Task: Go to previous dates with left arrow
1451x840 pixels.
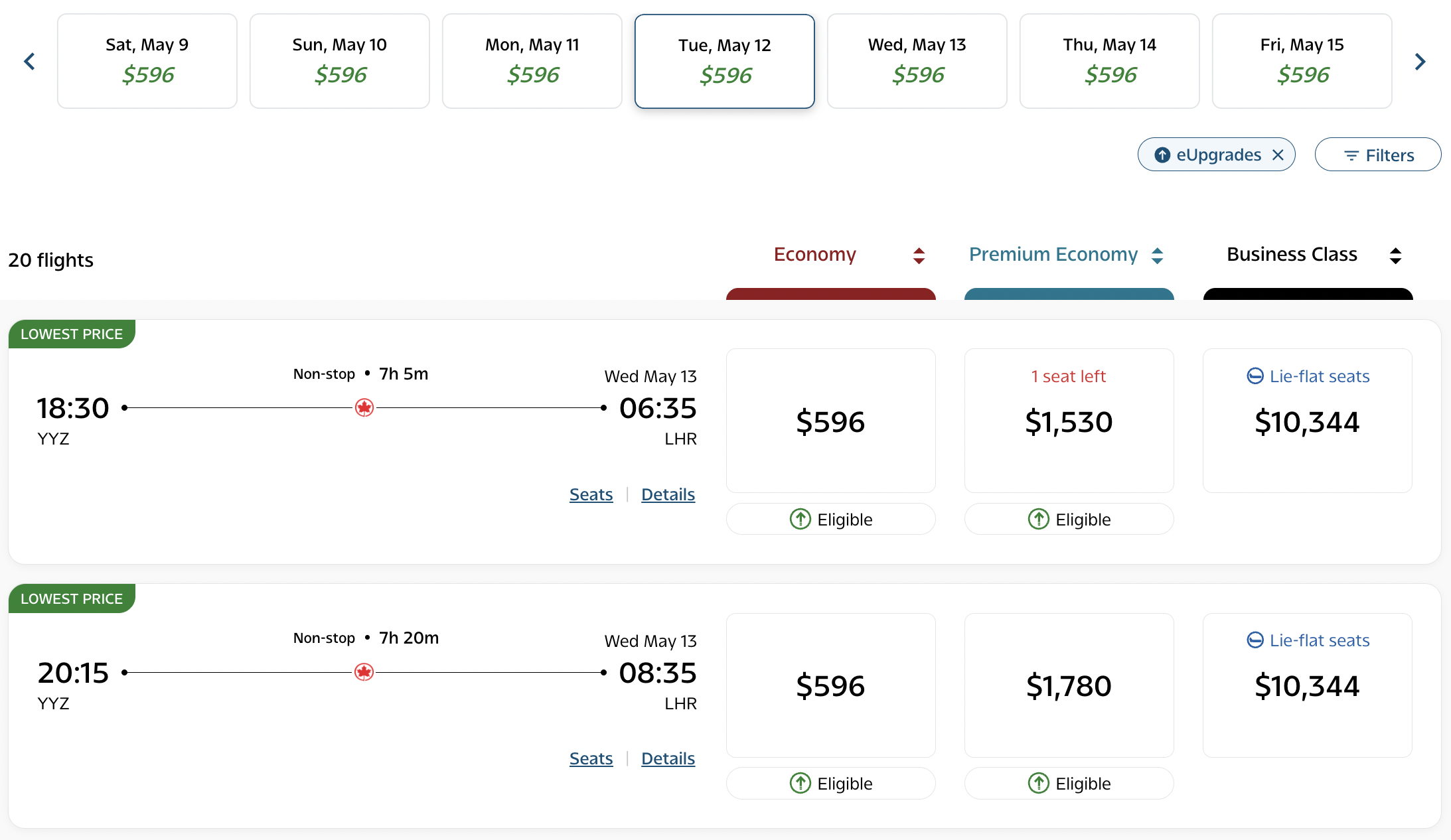Action: click(x=29, y=62)
